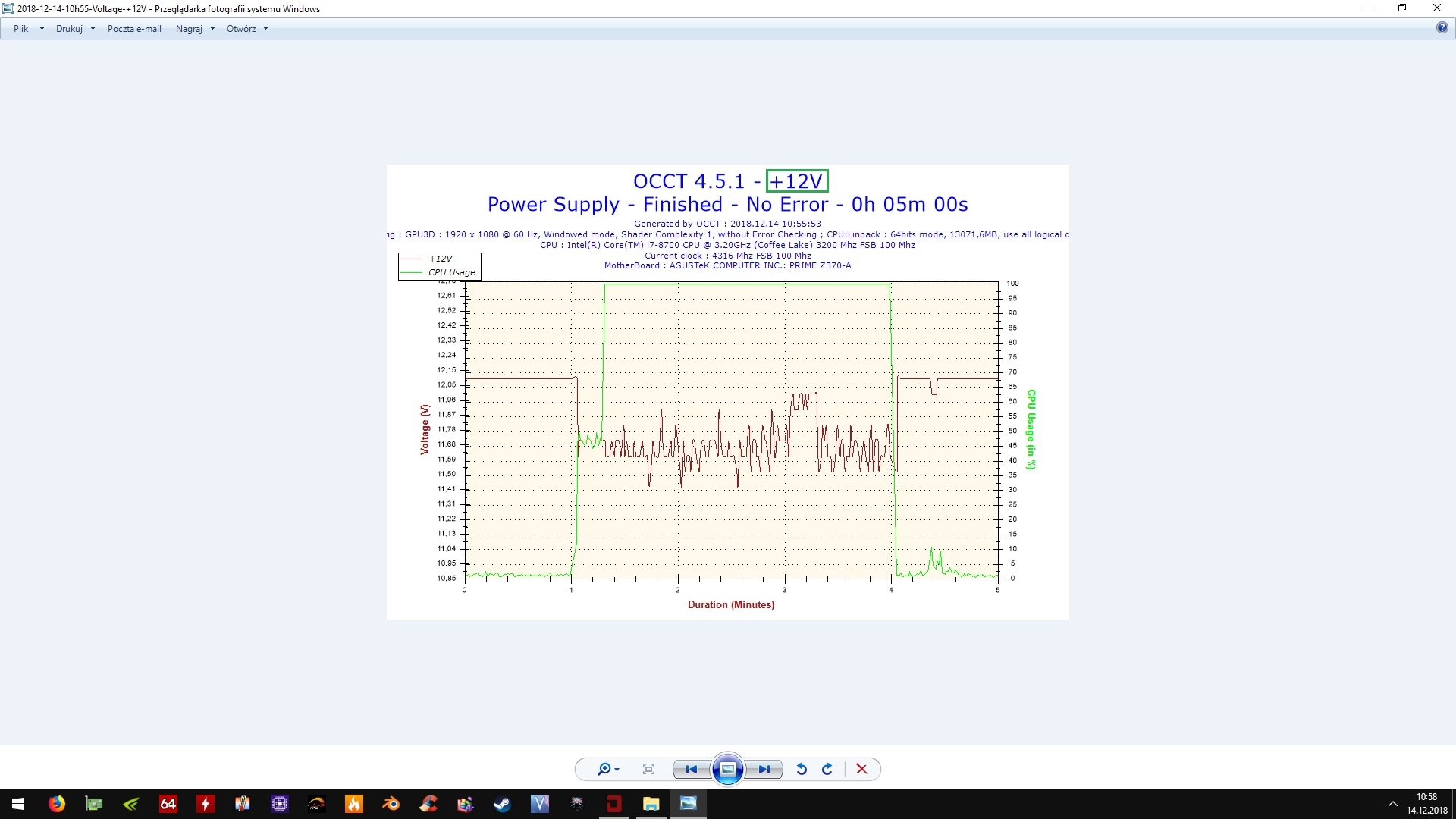Screen dimensions: 1456x819
Task: Open Blender from the taskbar
Action: [391, 804]
